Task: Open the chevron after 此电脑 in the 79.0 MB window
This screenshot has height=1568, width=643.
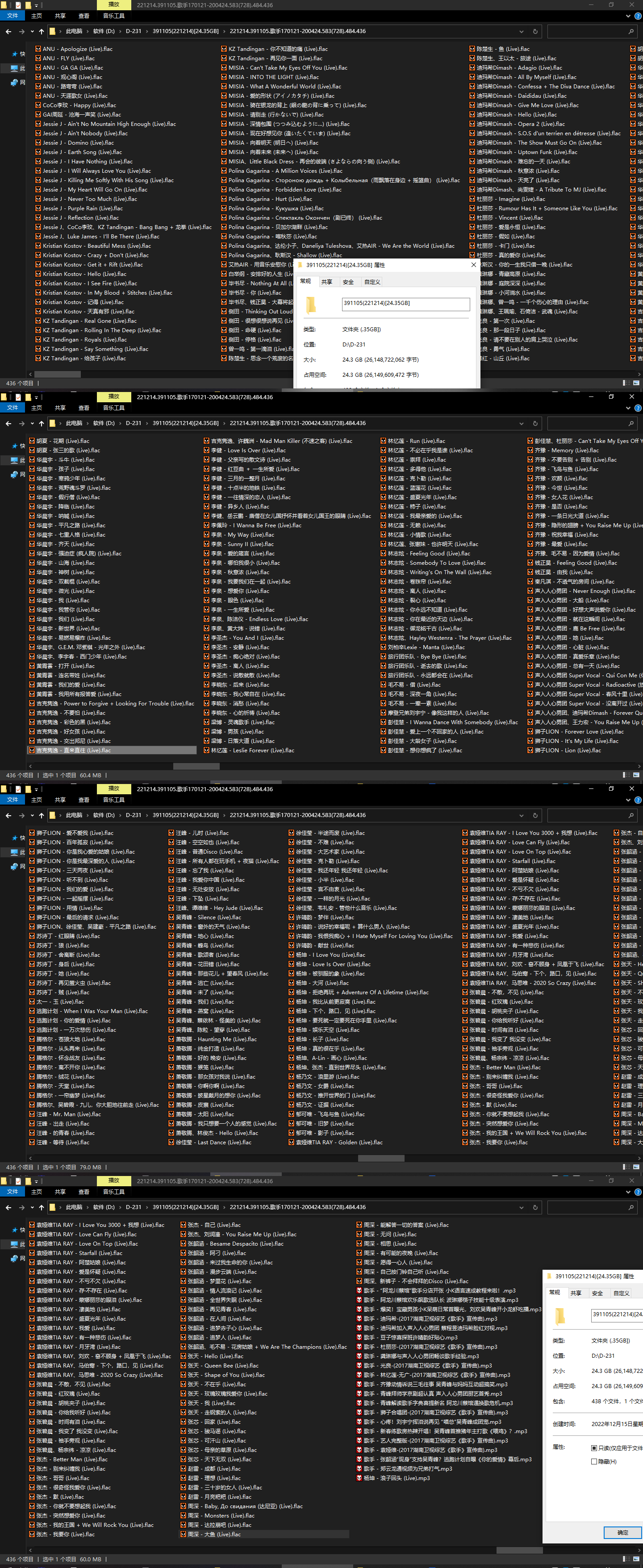Action: 88,815
